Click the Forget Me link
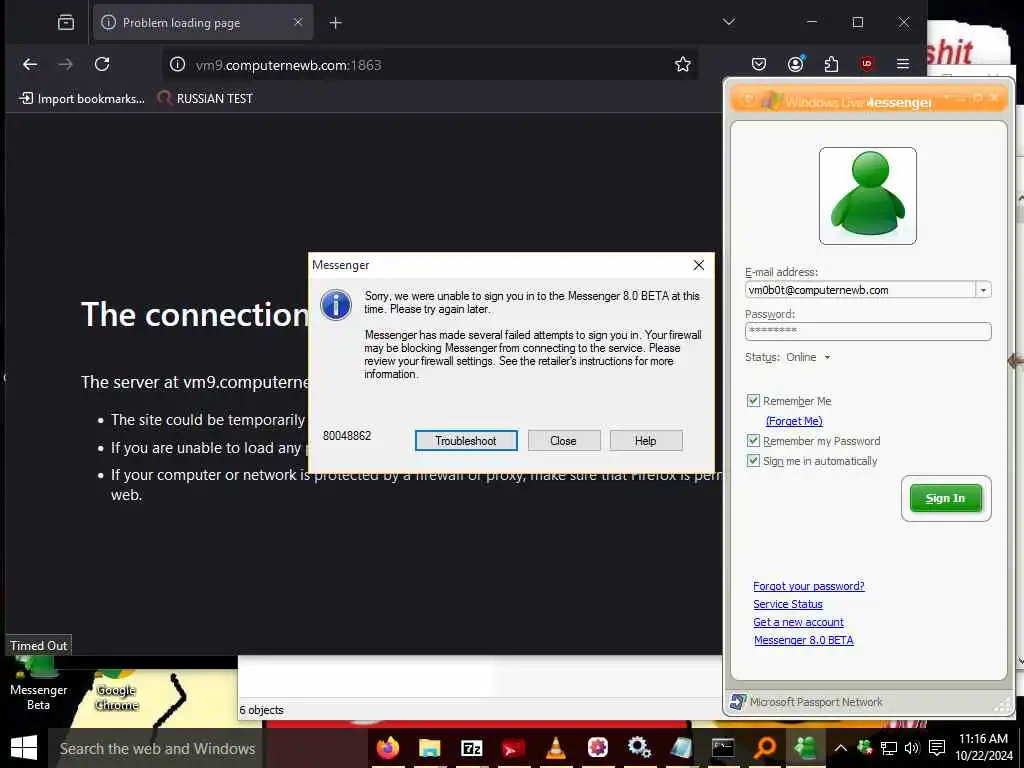This screenshot has width=1024, height=768. pos(794,421)
